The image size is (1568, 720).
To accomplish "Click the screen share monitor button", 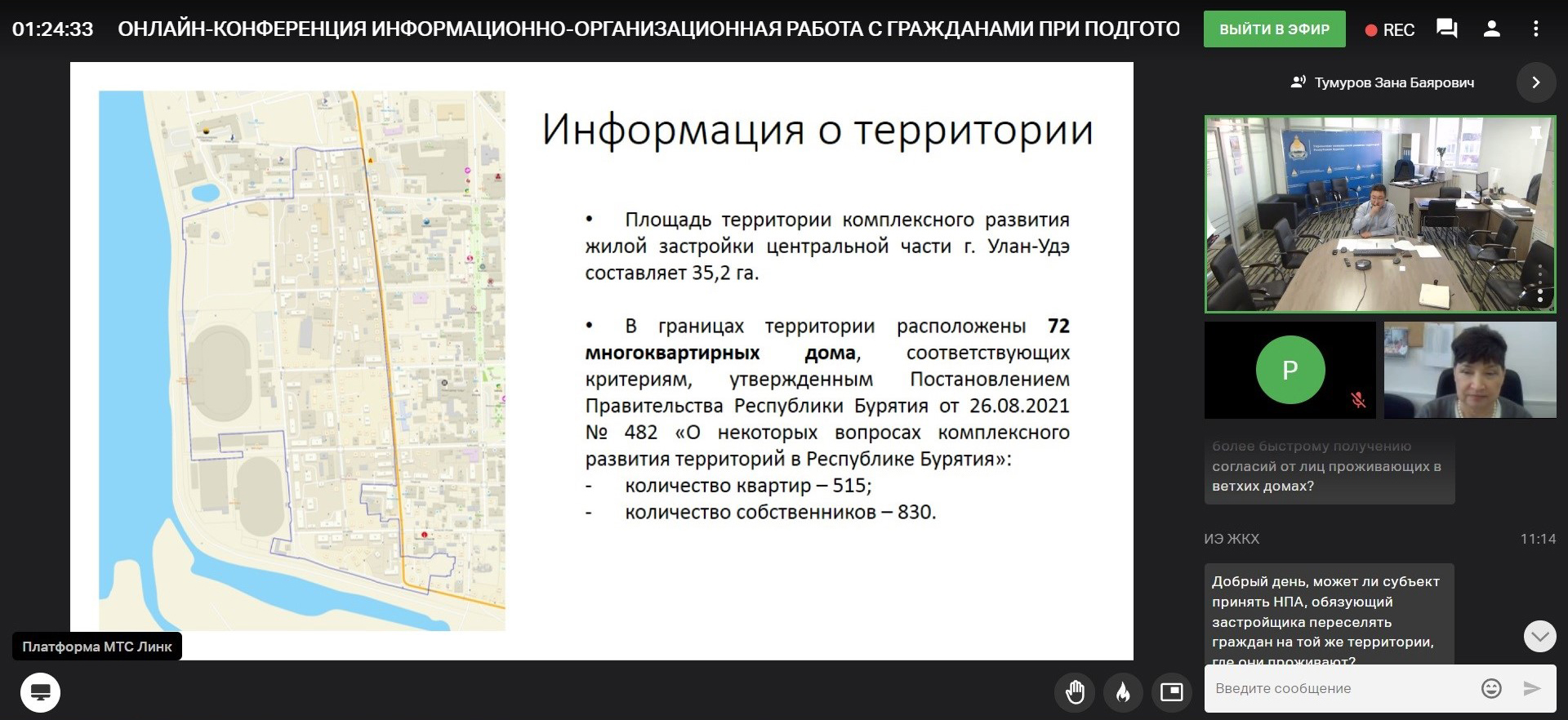I will pyautogui.click(x=40, y=692).
